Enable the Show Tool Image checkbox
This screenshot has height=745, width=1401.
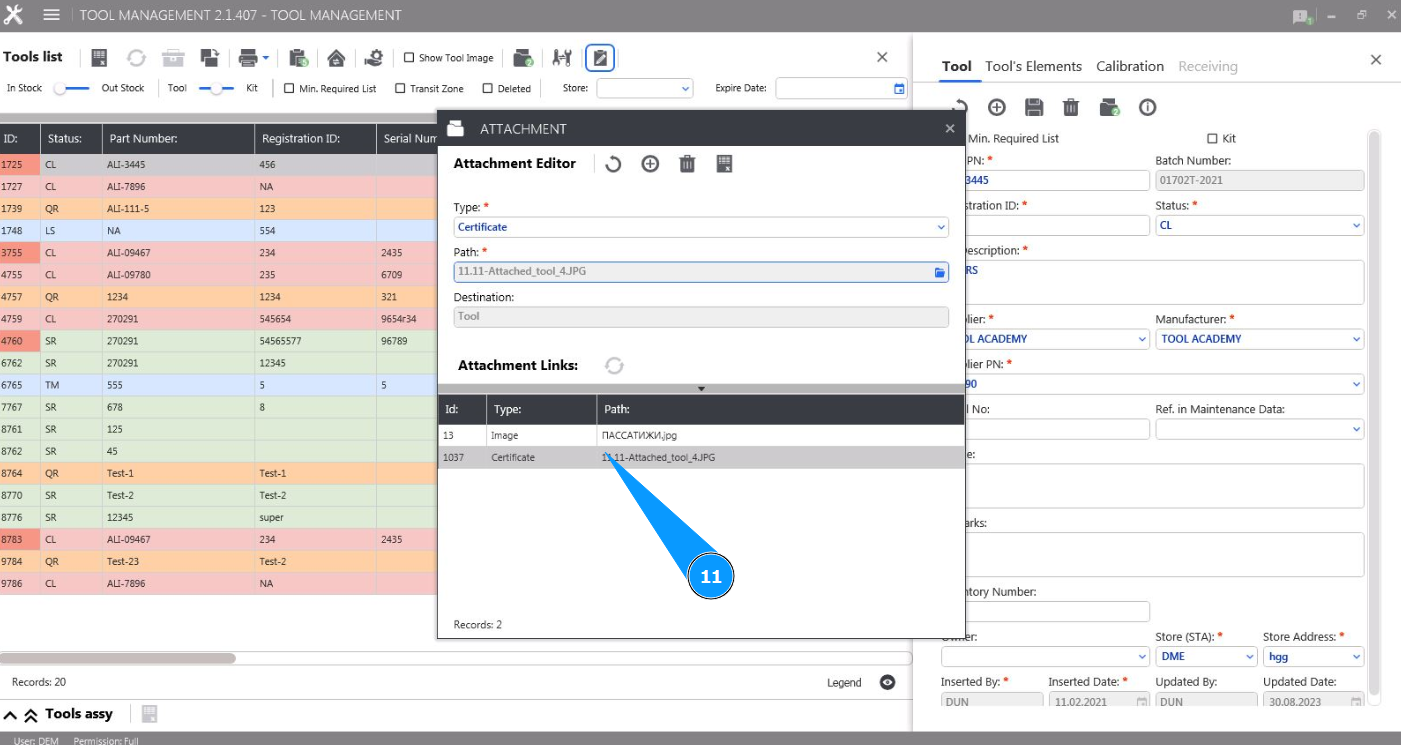click(x=409, y=58)
